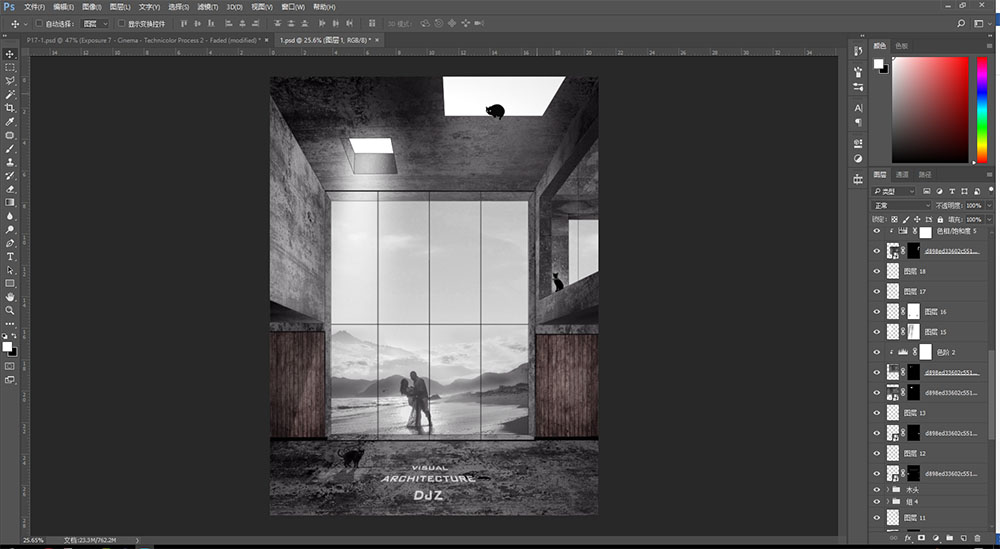Select the Eyedropper tool
This screenshot has height=549, width=1000.
10,121
